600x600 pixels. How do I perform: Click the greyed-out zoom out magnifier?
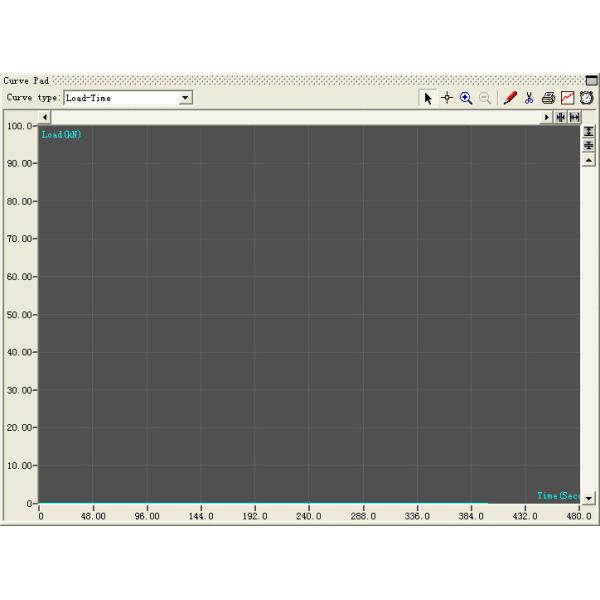click(x=485, y=98)
